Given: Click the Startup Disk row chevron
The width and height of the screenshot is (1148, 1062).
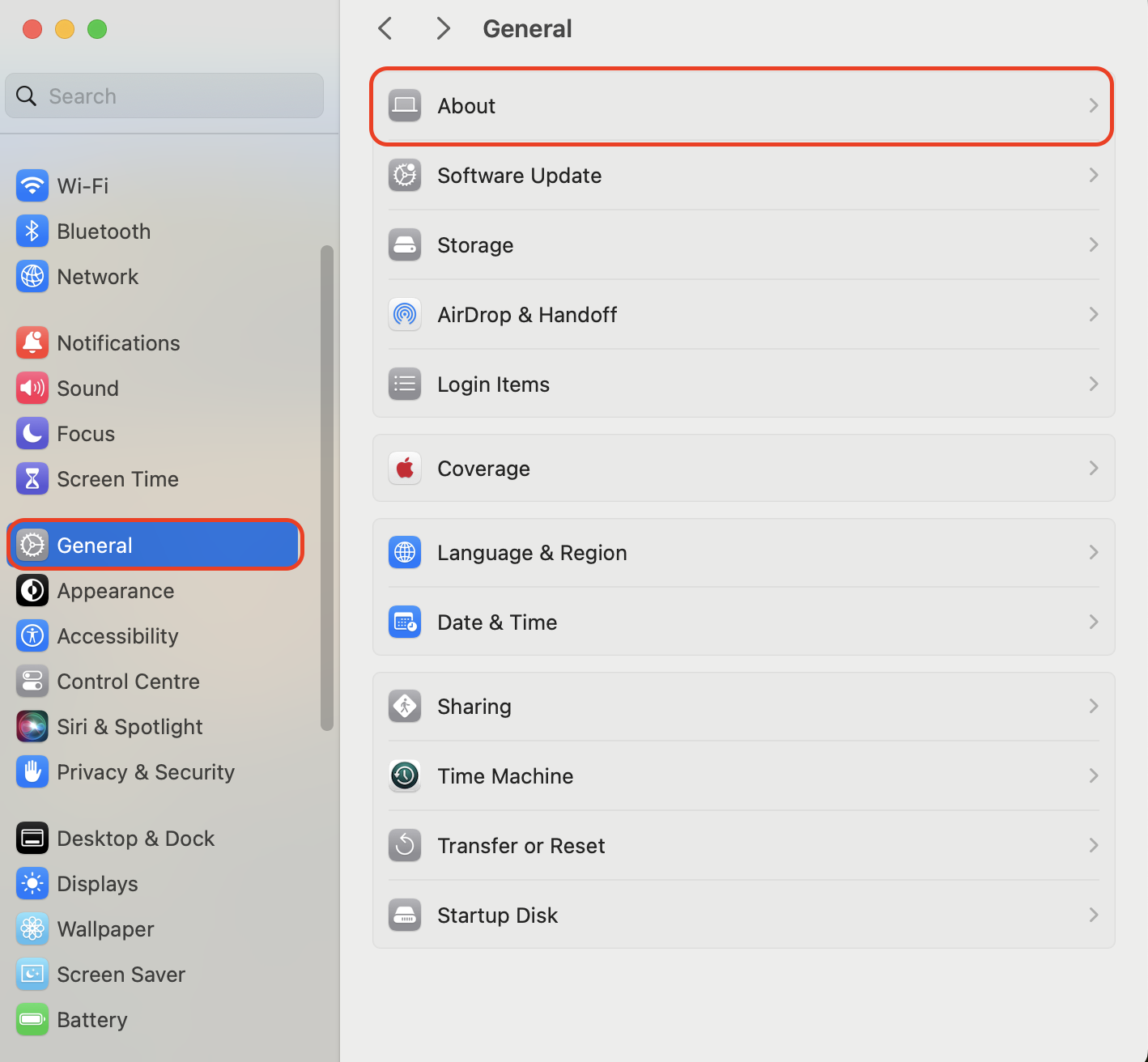Looking at the screenshot, I should tap(1094, 915).
